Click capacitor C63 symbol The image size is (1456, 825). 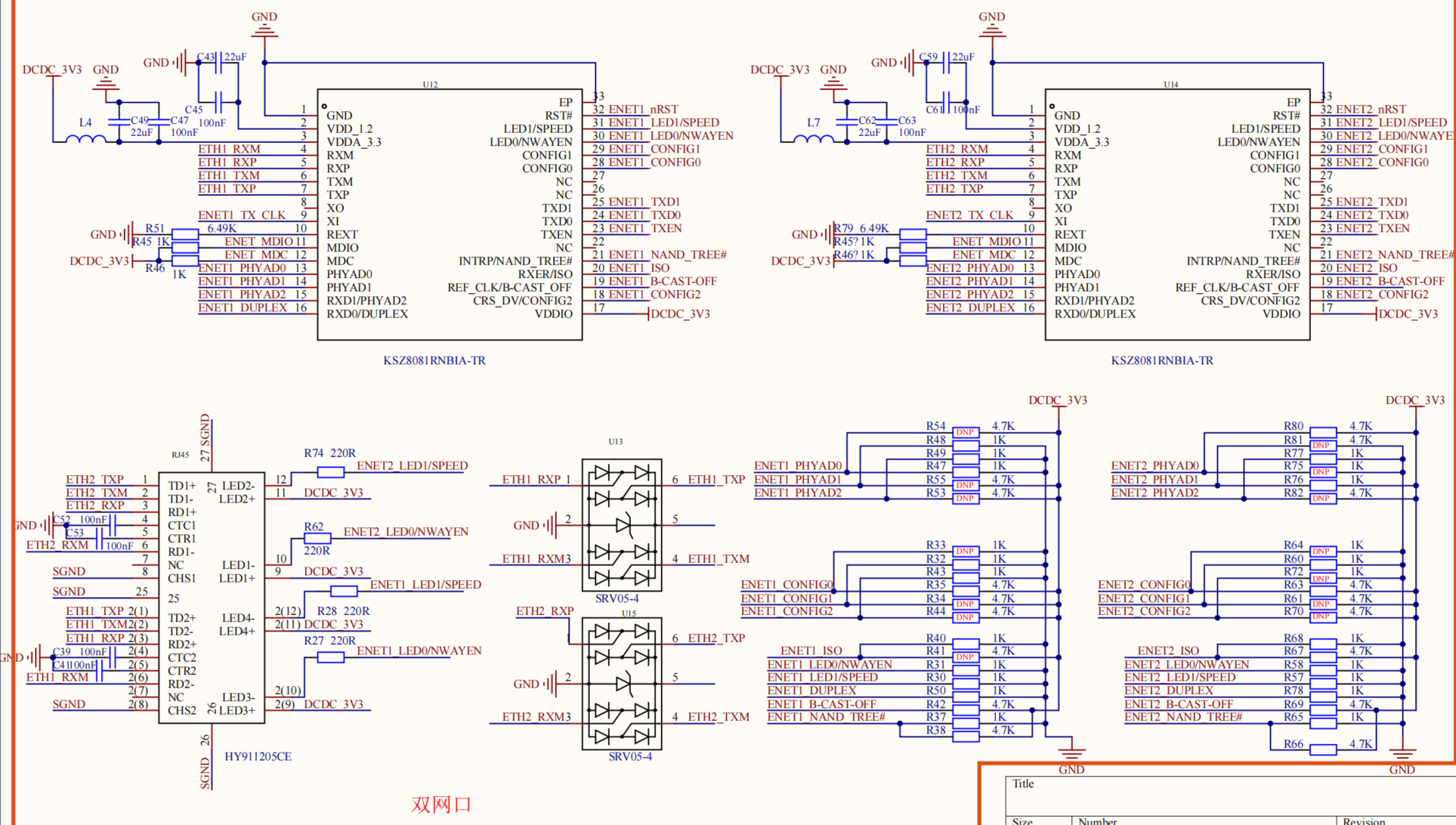point(886,121)
